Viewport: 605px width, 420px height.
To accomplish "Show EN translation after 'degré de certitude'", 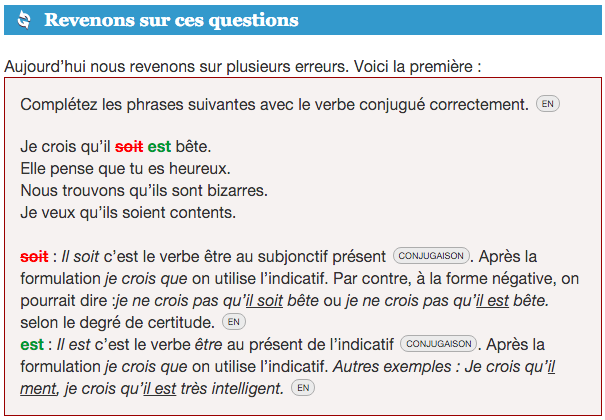I will [x=234, y=322].
